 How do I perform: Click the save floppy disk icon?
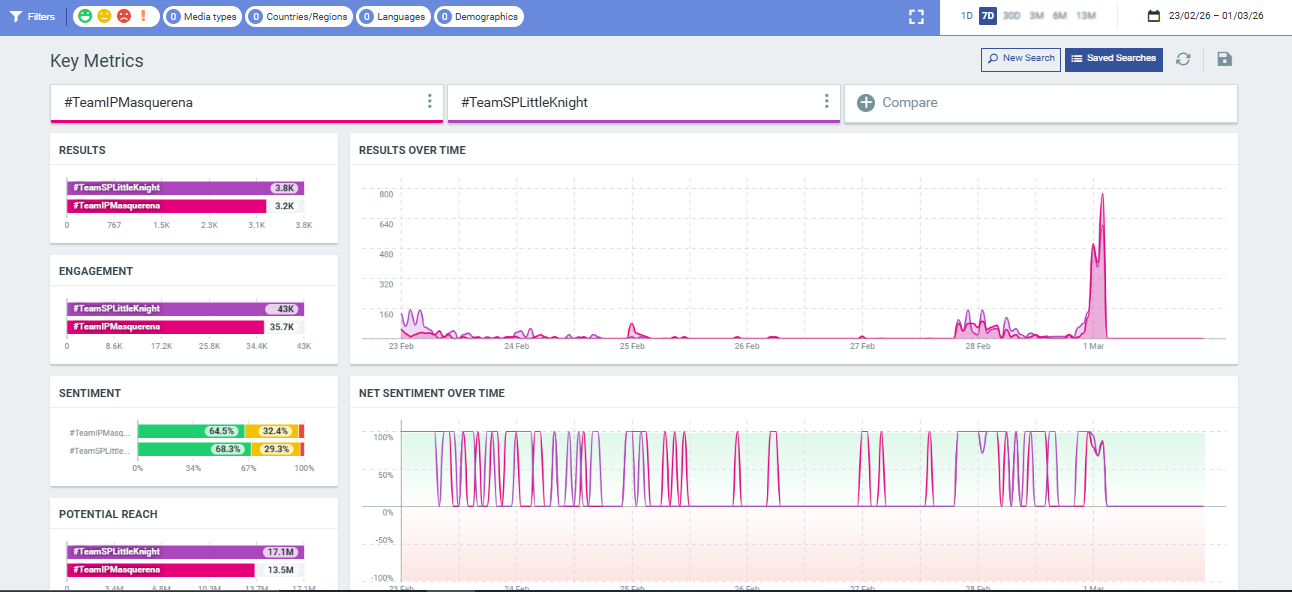pyautogui.click(x=1224, y=59)
